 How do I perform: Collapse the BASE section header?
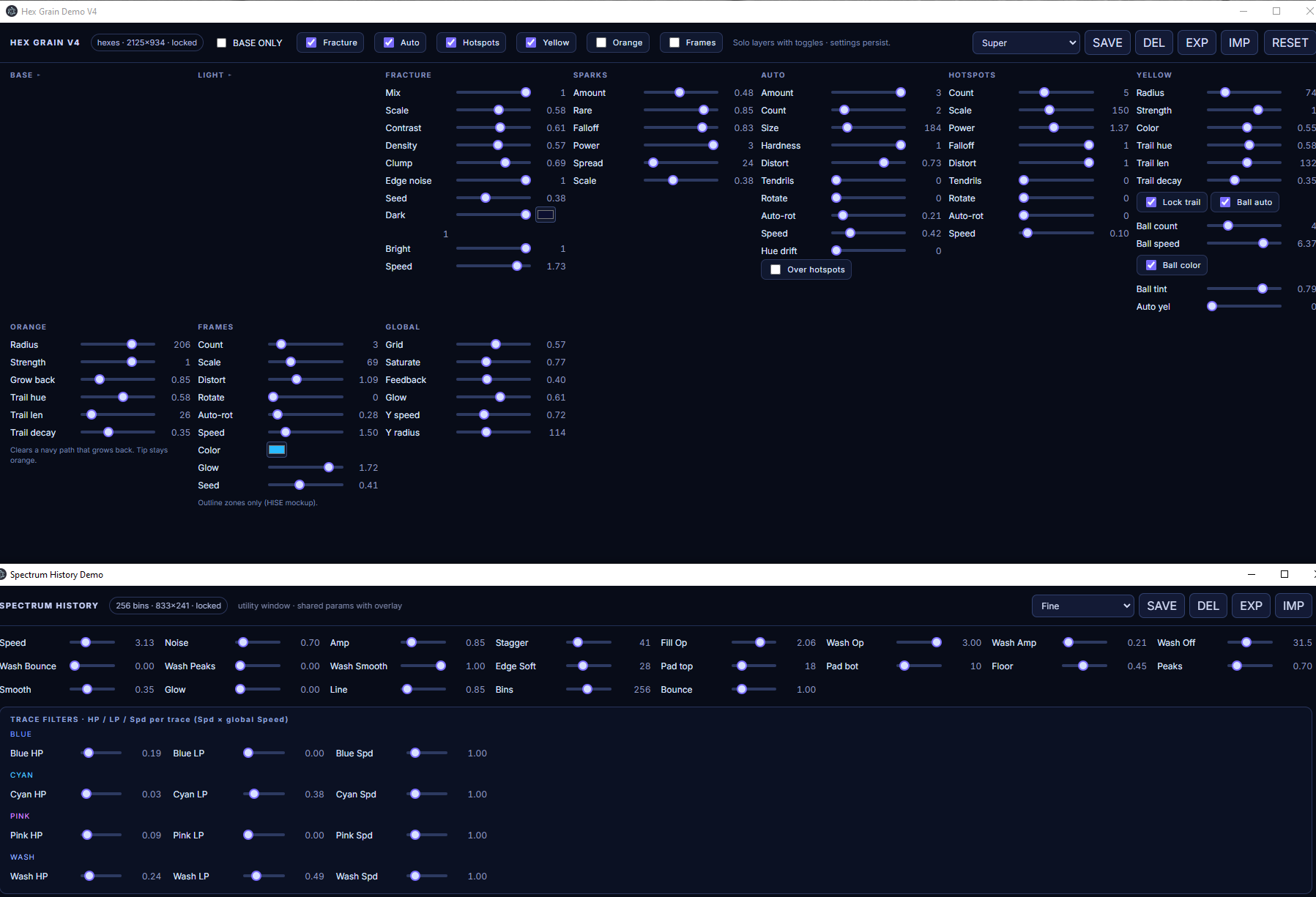point(25,75)
